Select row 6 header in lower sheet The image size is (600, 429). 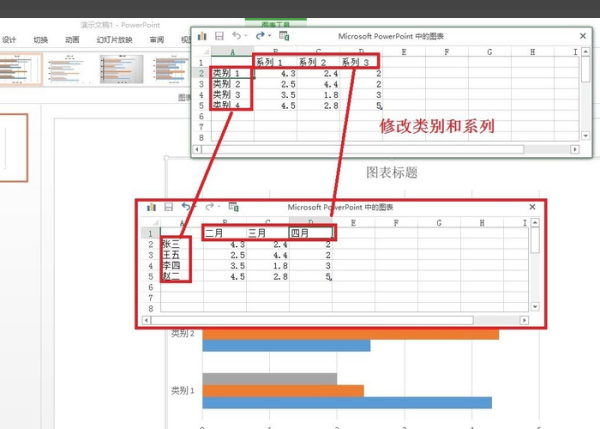pos(151,287)
